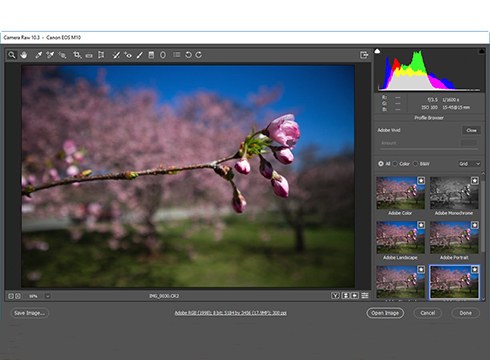Viewport: 490px width, 360px height.
Task: Select the Crop tool
Action: tap(77, 55)
